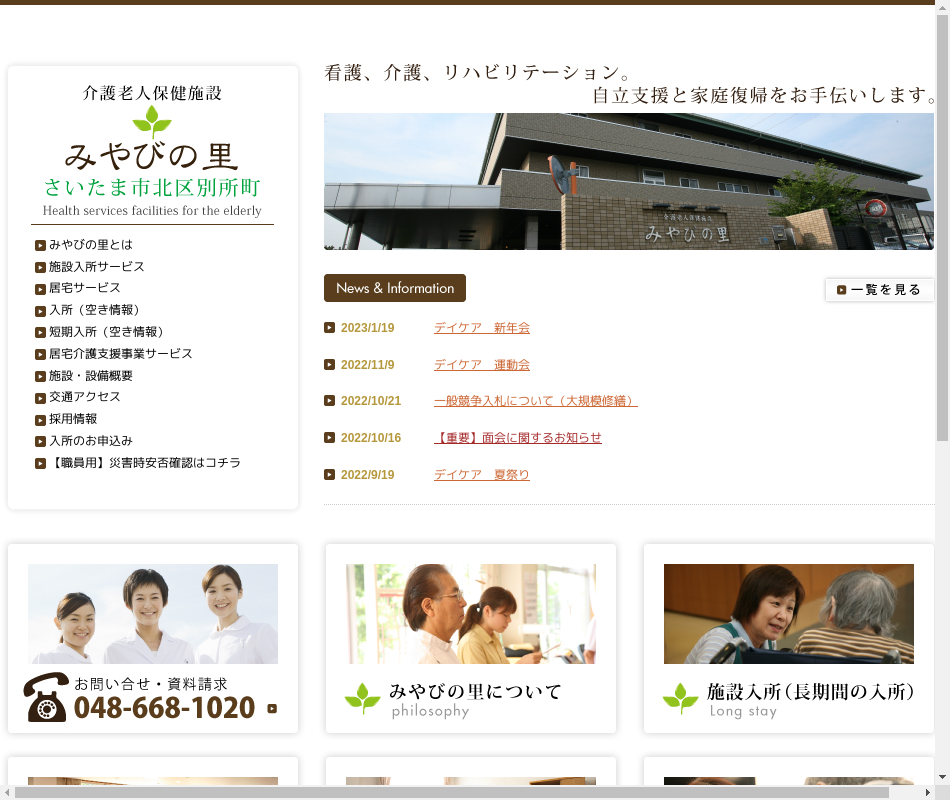
Task: Open 居宅介護支援事業サービス menu item
Action: [x=121, y=353]
